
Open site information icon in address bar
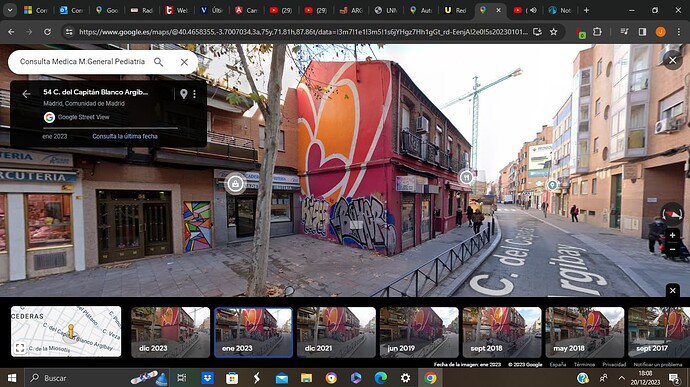[x=69, y=32]
